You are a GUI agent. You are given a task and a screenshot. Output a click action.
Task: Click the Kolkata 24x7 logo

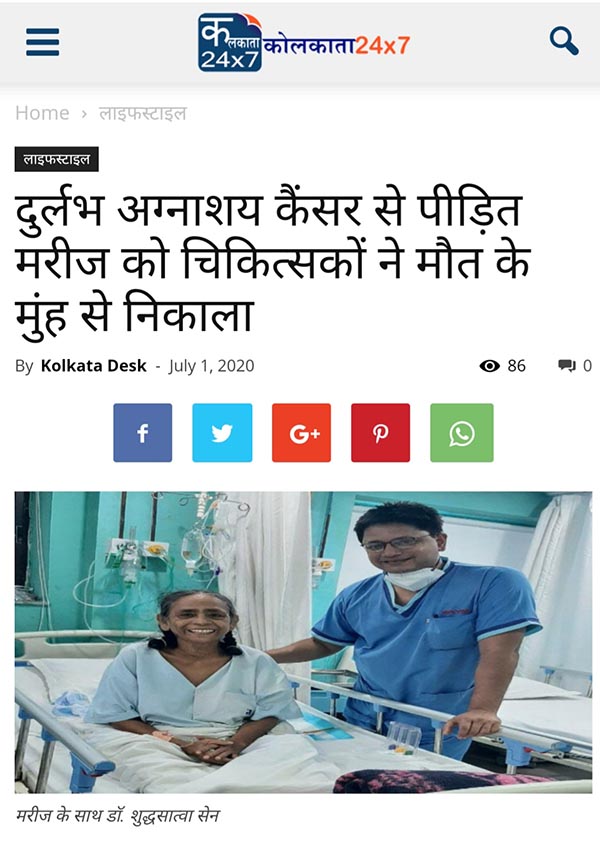pyautogui.click(x=229, y=42)
